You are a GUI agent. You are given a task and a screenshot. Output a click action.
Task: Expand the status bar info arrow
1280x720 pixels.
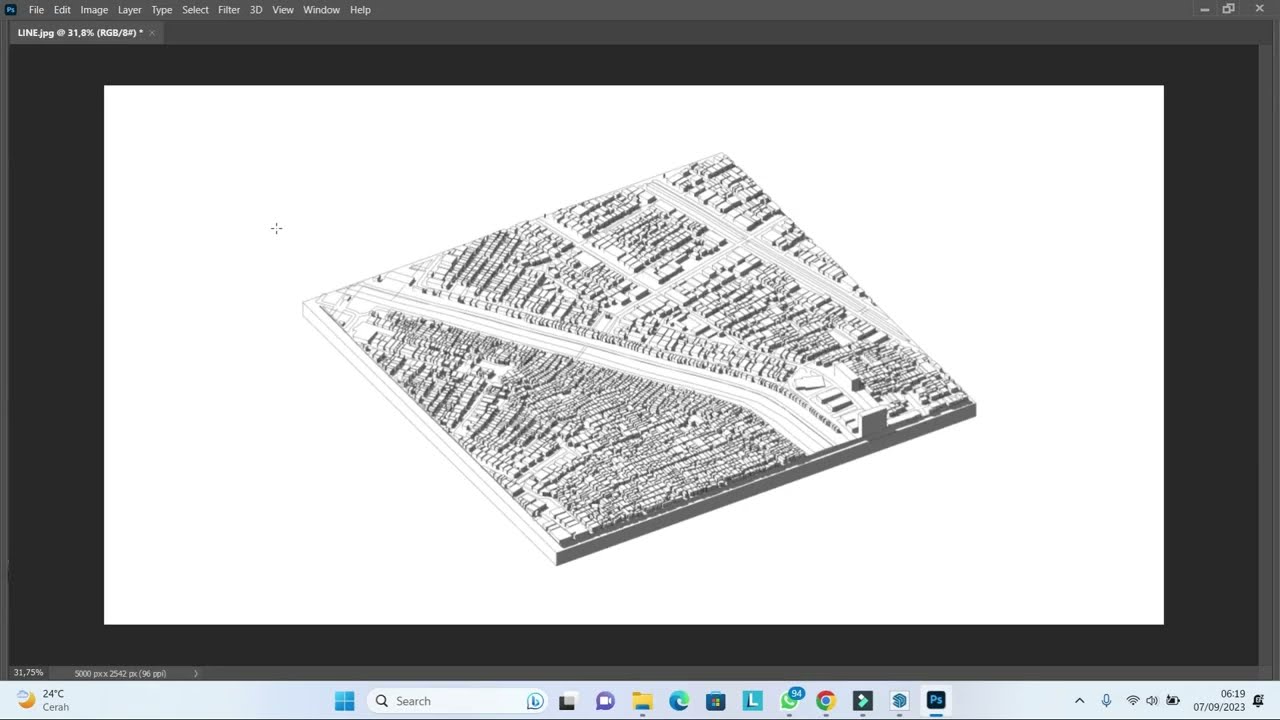[196, 673]
